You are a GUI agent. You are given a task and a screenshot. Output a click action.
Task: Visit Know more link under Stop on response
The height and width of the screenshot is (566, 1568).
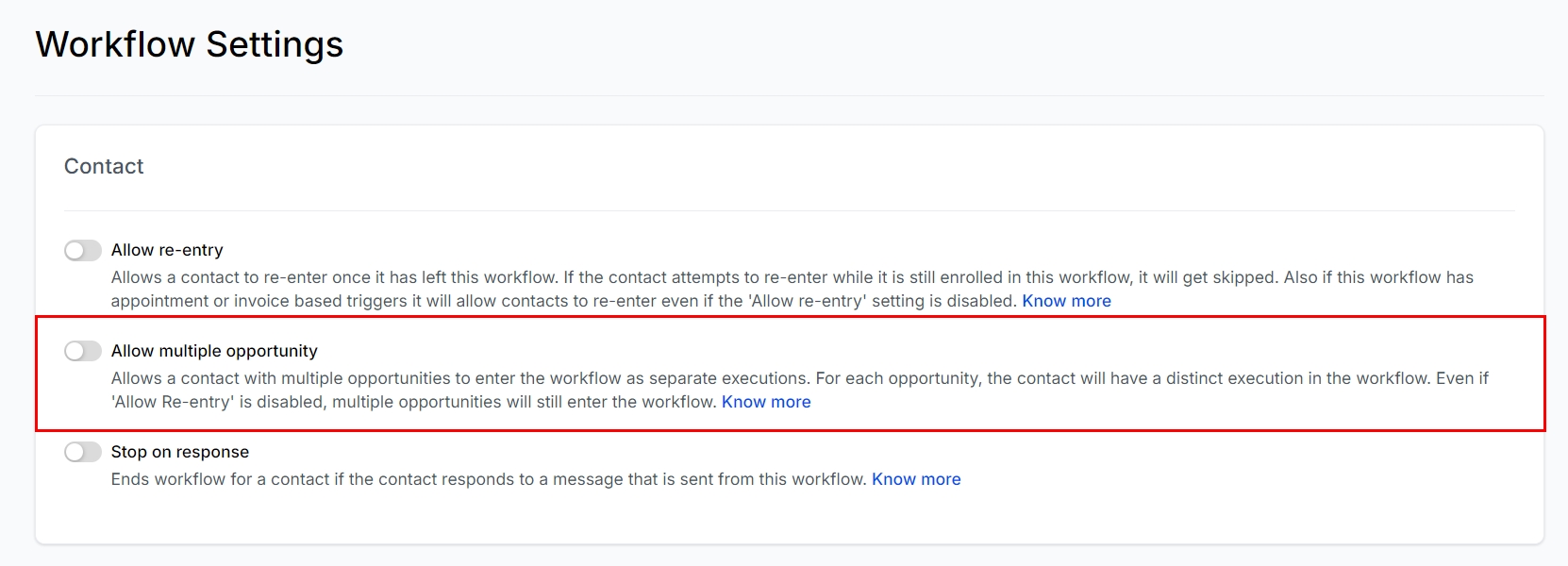[916, 479]
